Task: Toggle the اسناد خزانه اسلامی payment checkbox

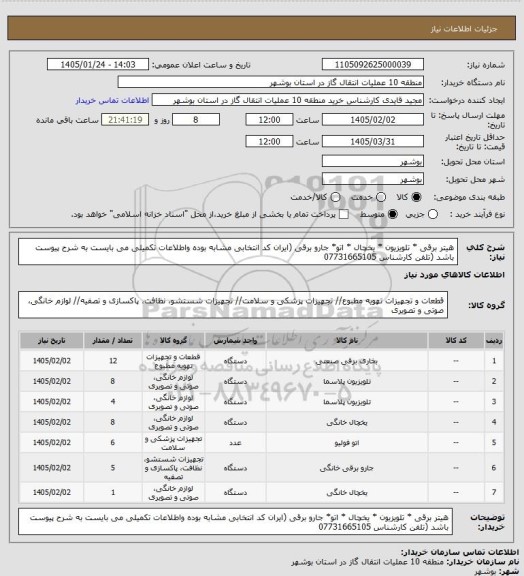Action: tap(344, 214)
